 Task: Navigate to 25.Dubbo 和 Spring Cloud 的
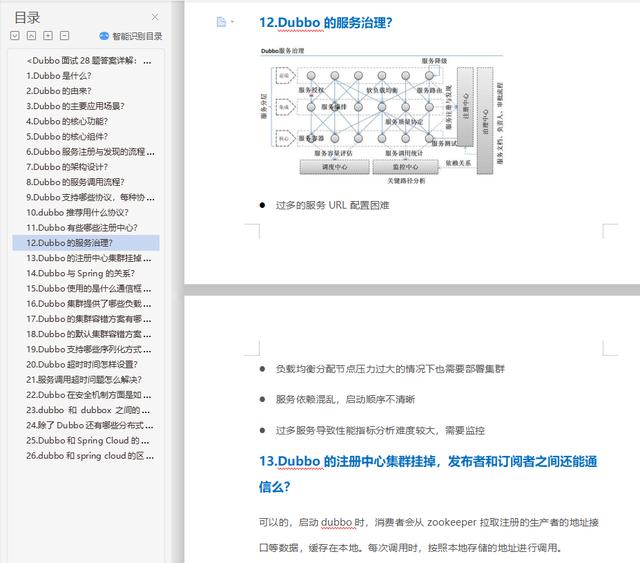(x=87, y=441)
